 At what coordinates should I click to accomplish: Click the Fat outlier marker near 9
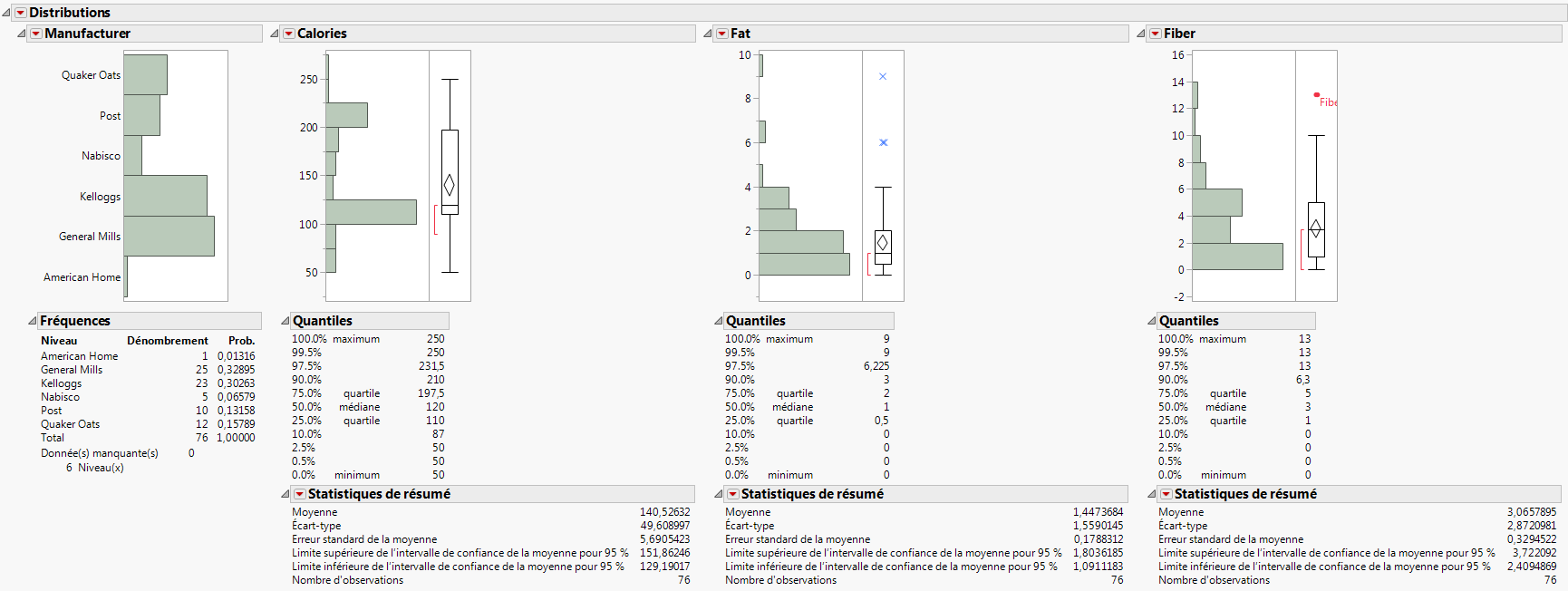(x=883, y=76)
